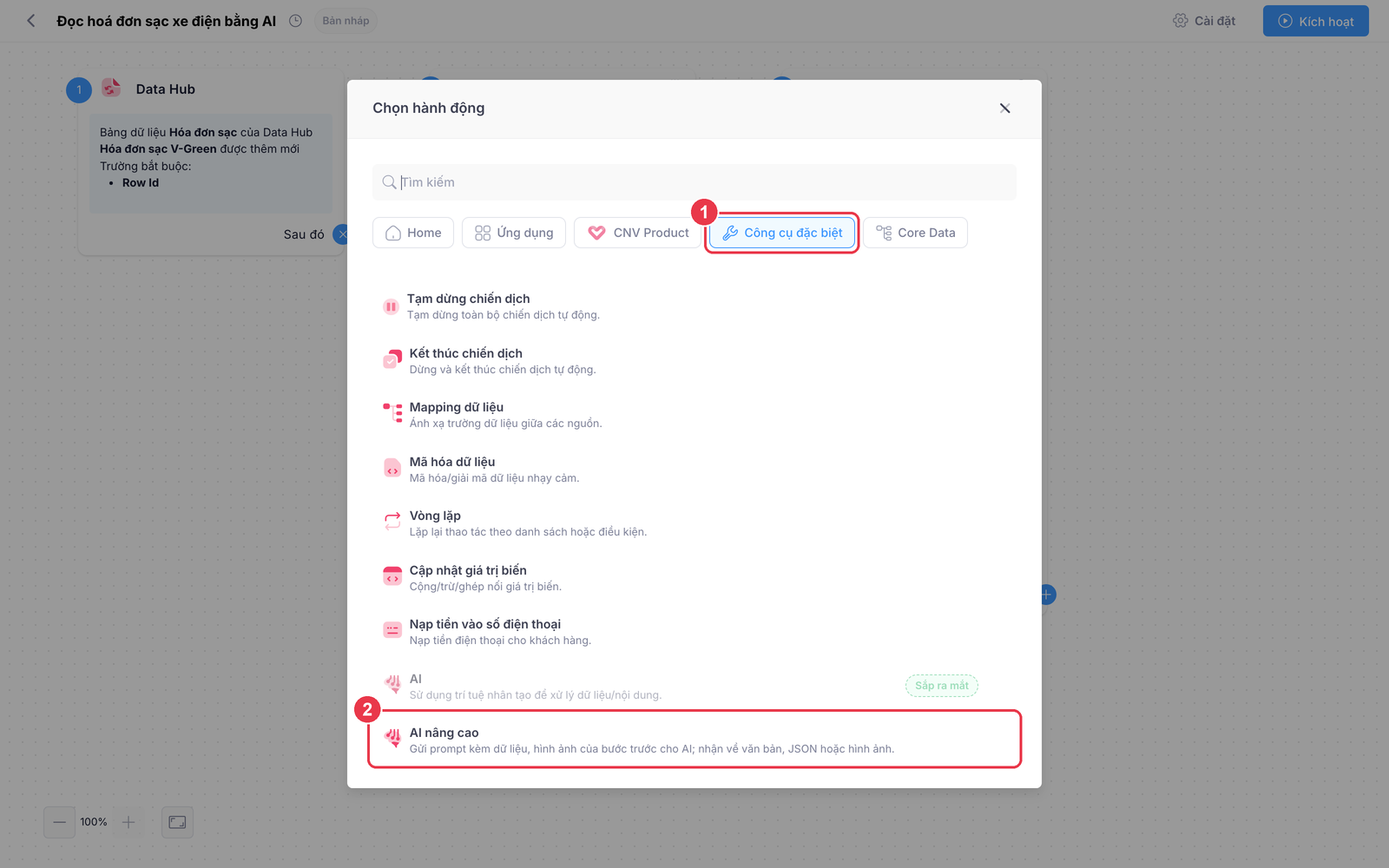Click the Kích hoạt button
Screen dimensions: 1389x868
1316,21
